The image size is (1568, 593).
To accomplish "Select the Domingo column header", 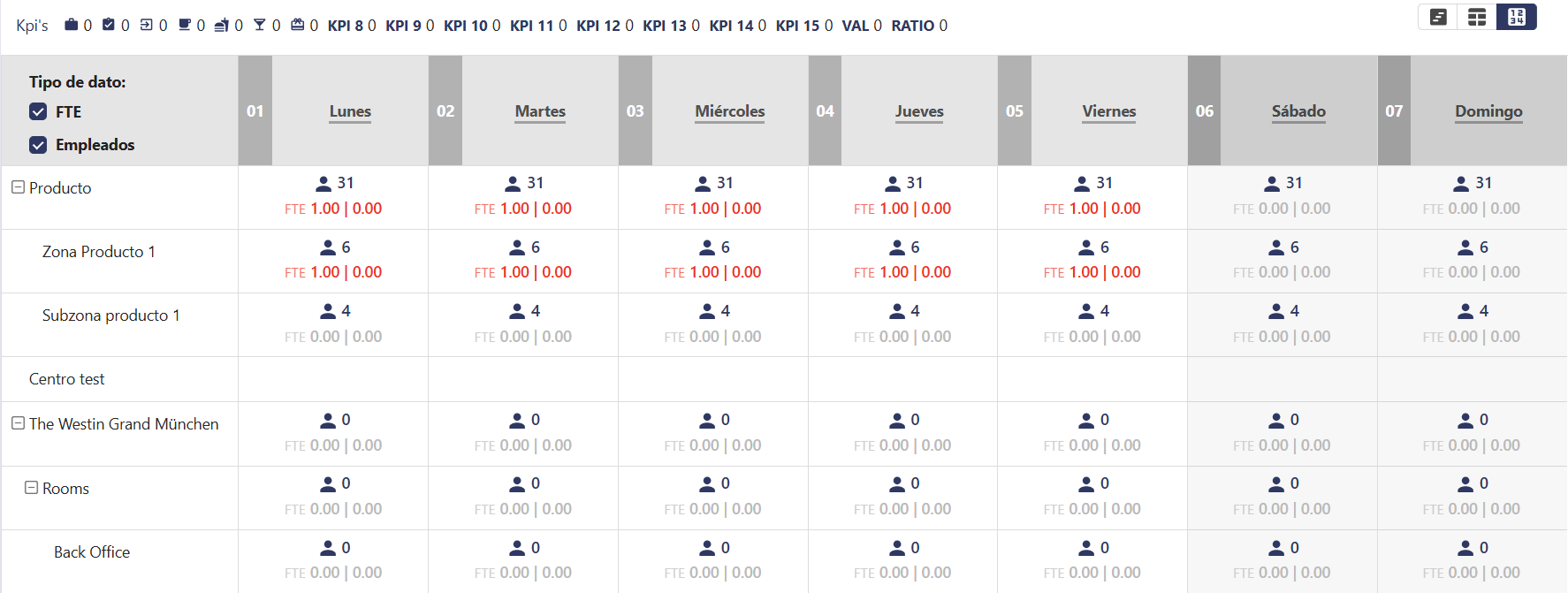I will 1488,111.
